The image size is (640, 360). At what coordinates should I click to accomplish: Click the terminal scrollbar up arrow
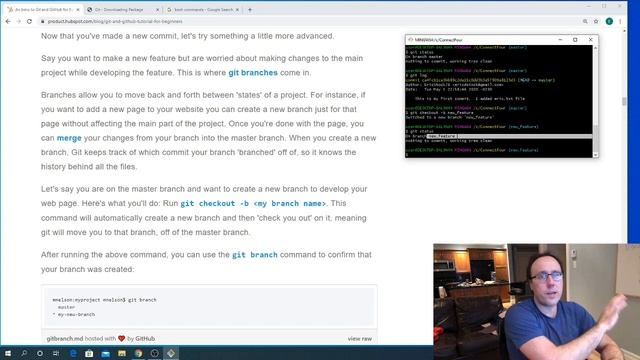click(x=596, y=48)
